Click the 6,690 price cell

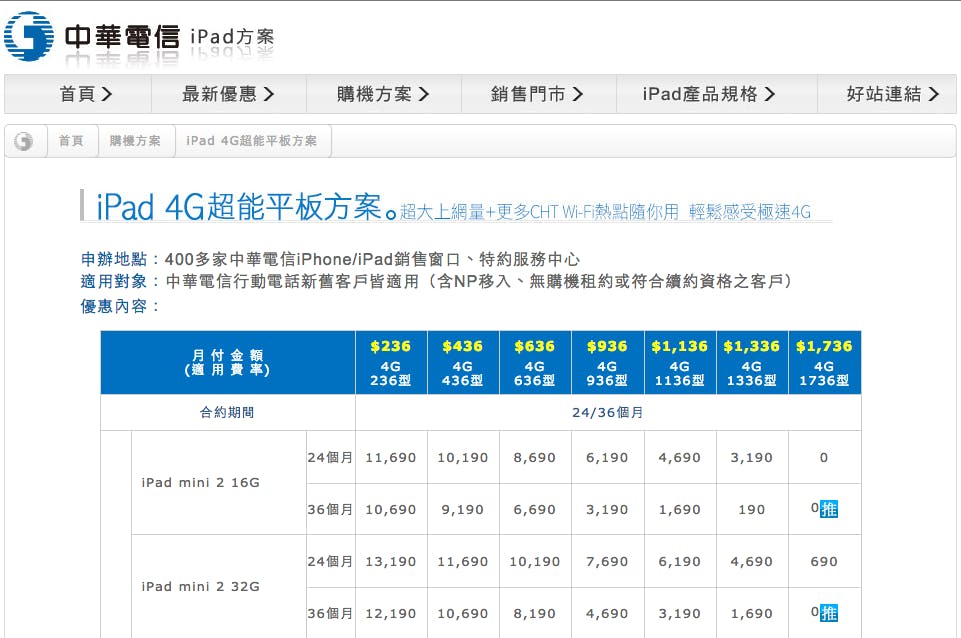point(535,510)
